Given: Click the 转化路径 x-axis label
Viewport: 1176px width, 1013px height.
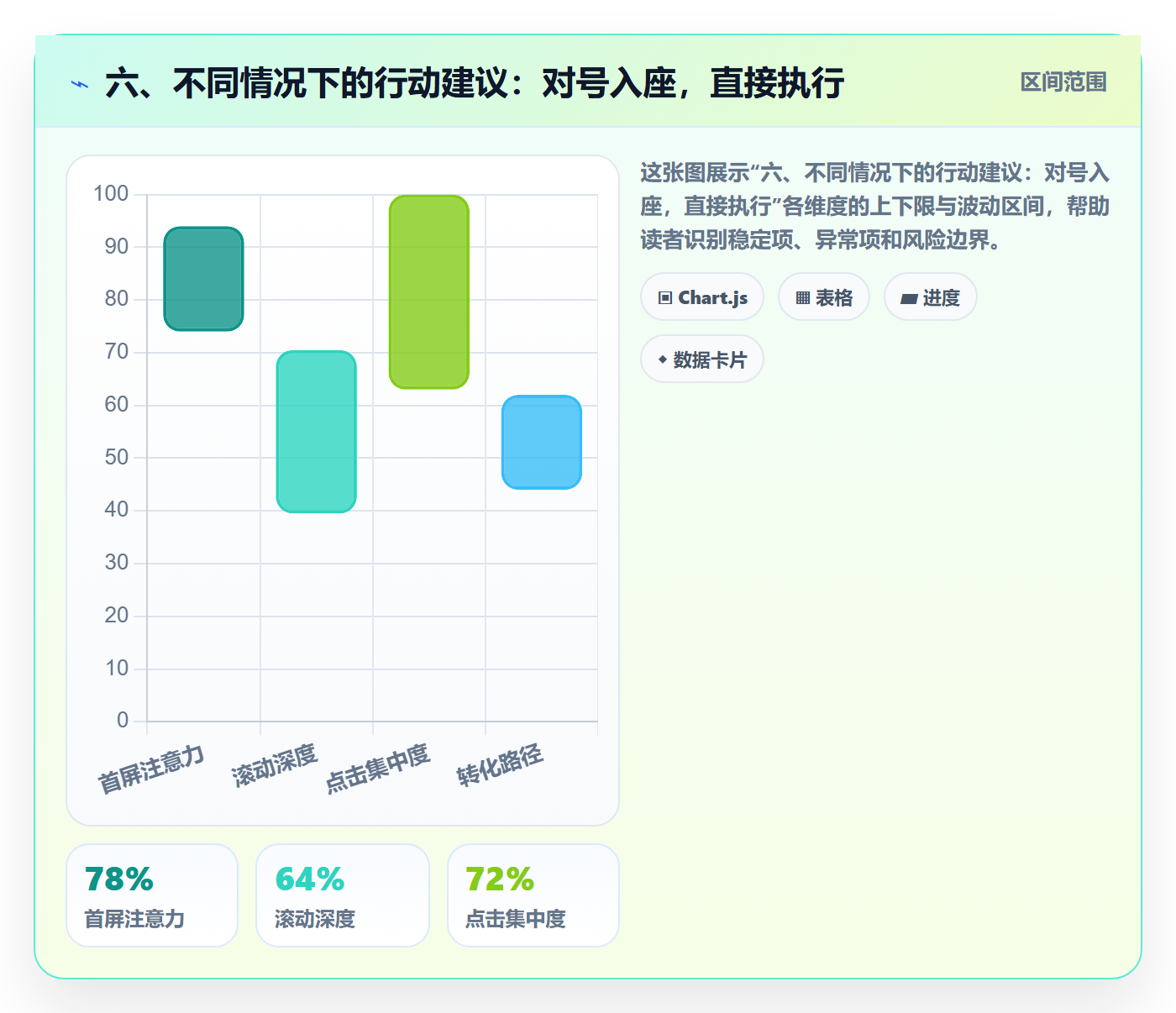Looking at the screenshot, I should pos(500,765).
